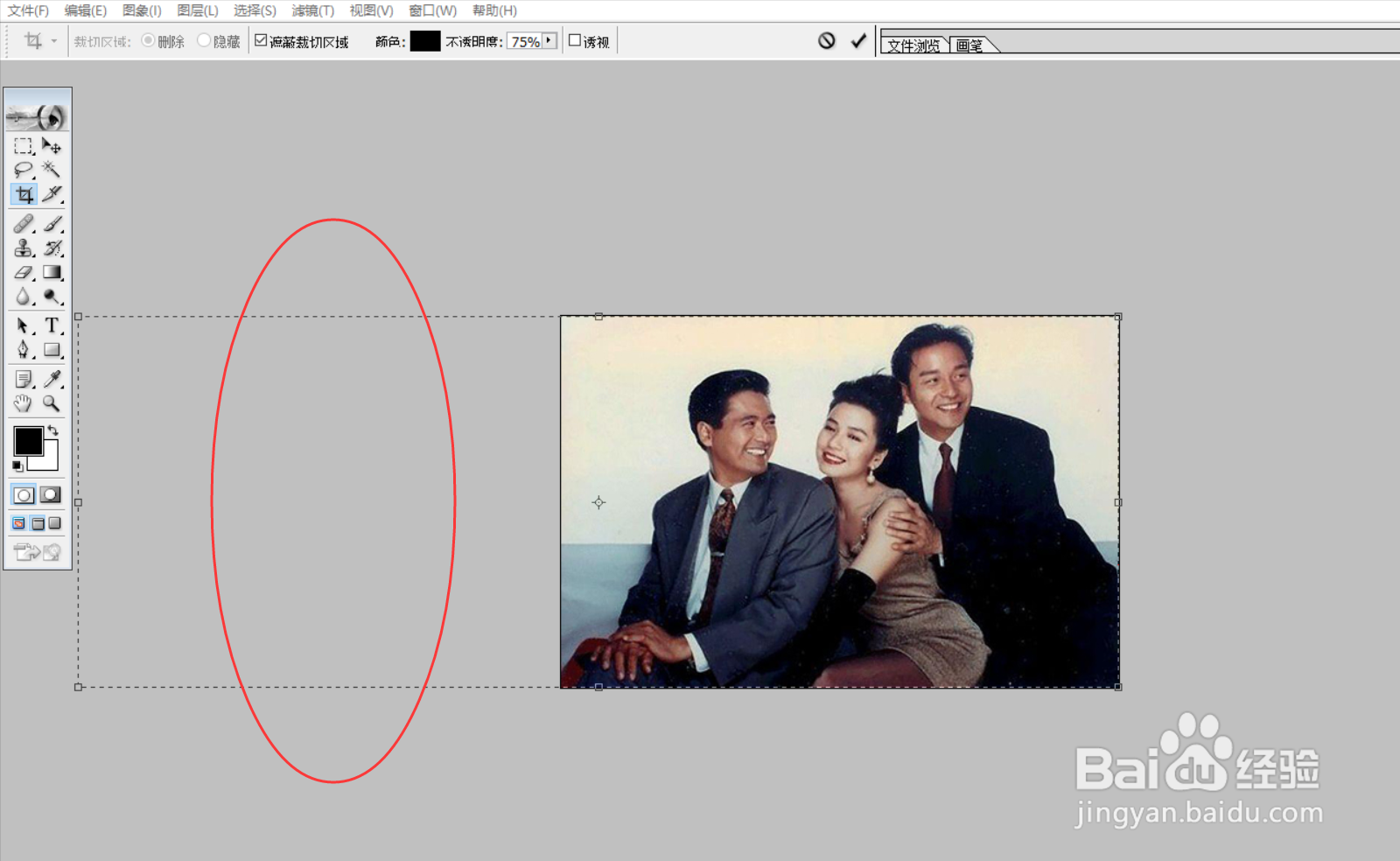
Task: Switch to the File Browser (文件浏览) tab
Action: tap(914, 45)
